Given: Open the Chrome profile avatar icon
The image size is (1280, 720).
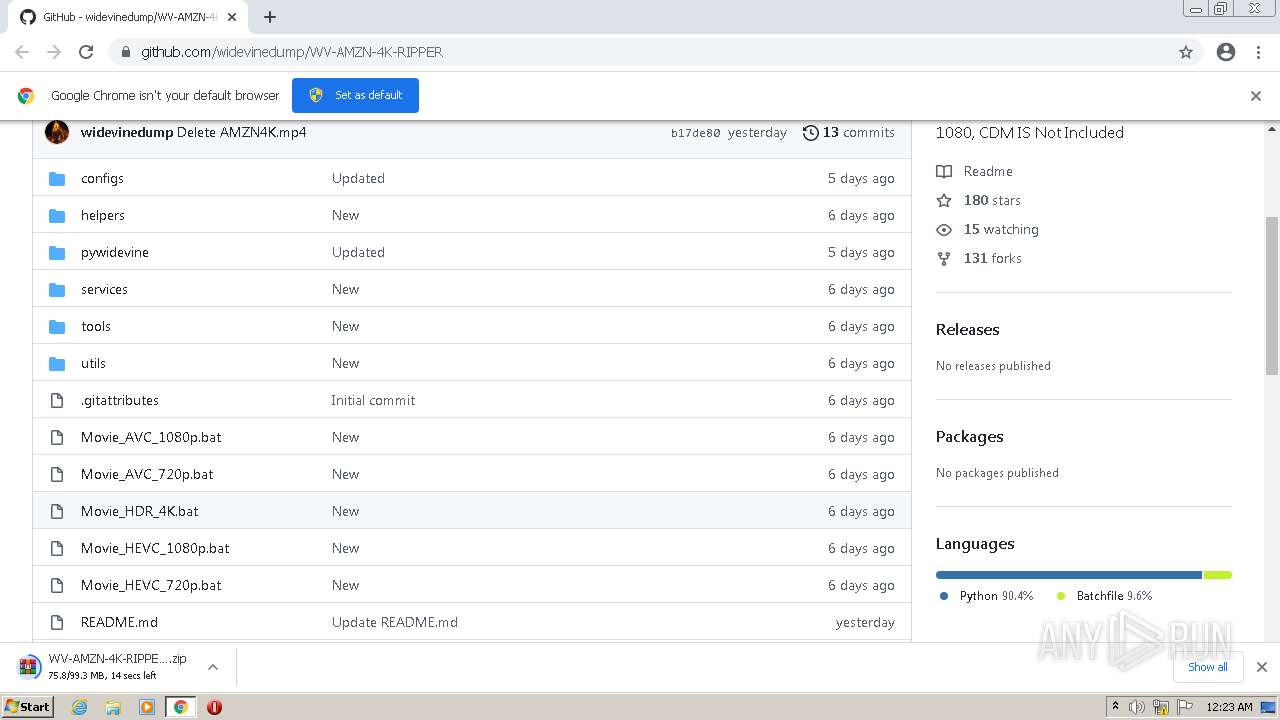Looking at the screenshot, I should click(1226, 52).
